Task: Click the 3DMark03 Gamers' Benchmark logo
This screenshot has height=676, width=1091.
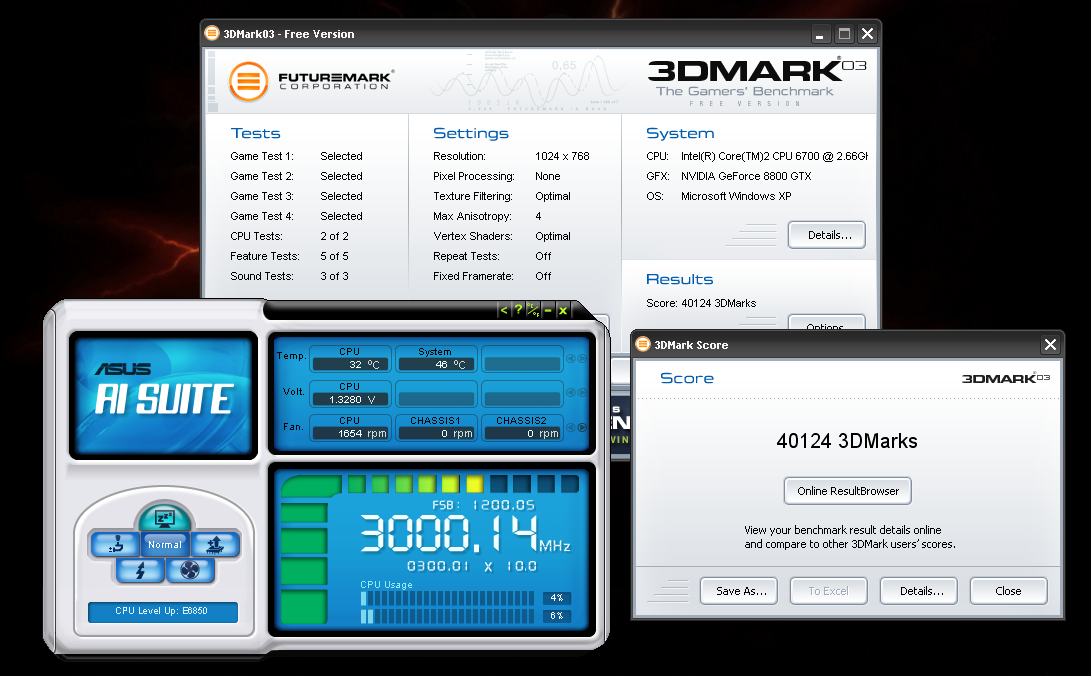Action: tap(756, 81)
